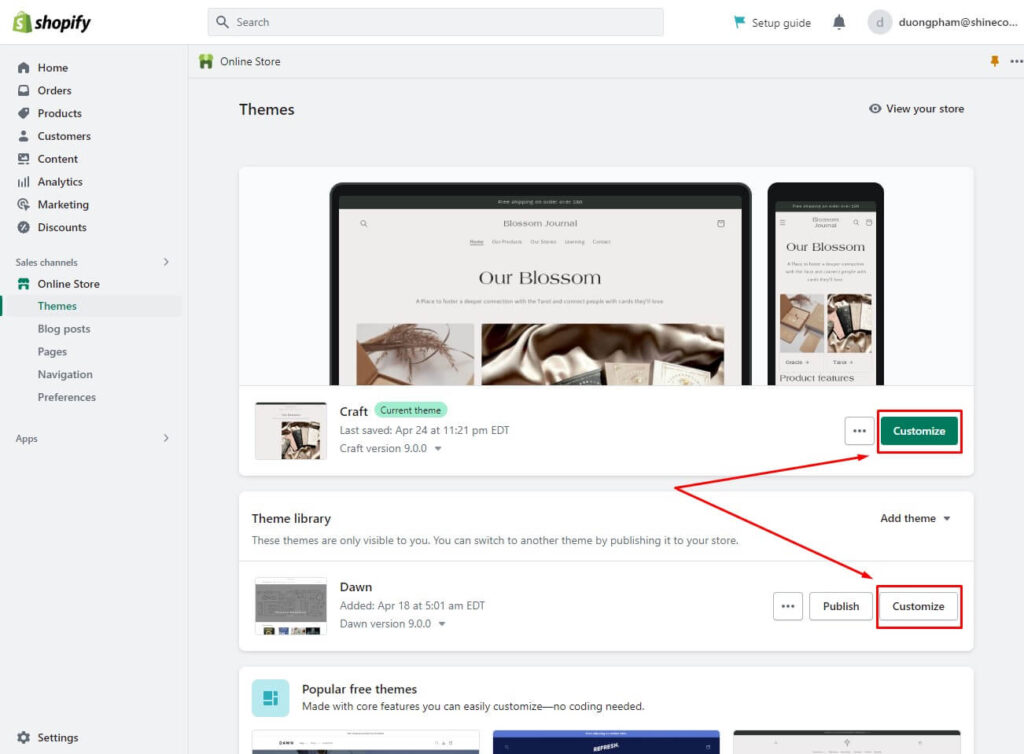The image size is (1024, 754).
Task: Customize the Craft current theme
Action: [919, 432]
